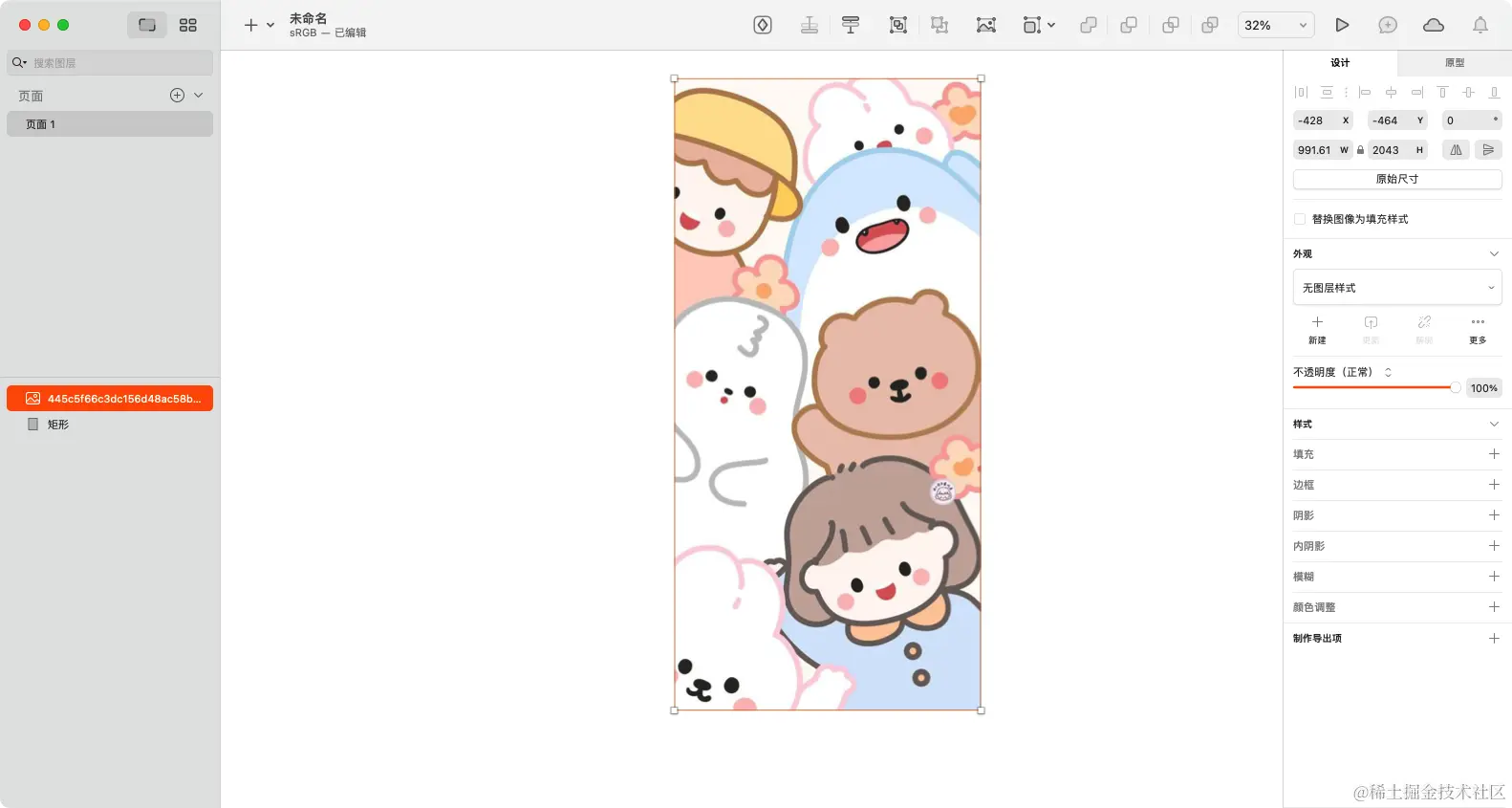Create symbol from selection
Screen dimensions: 1512x808
click(763, 25)
